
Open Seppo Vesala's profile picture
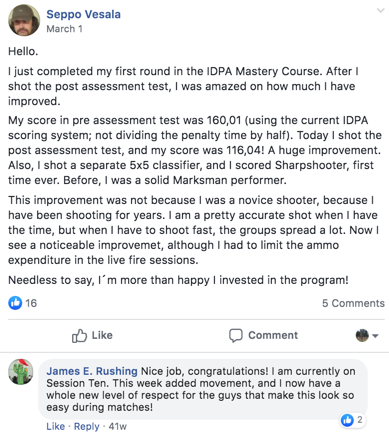pyautogui.click(x=24, y=20)
